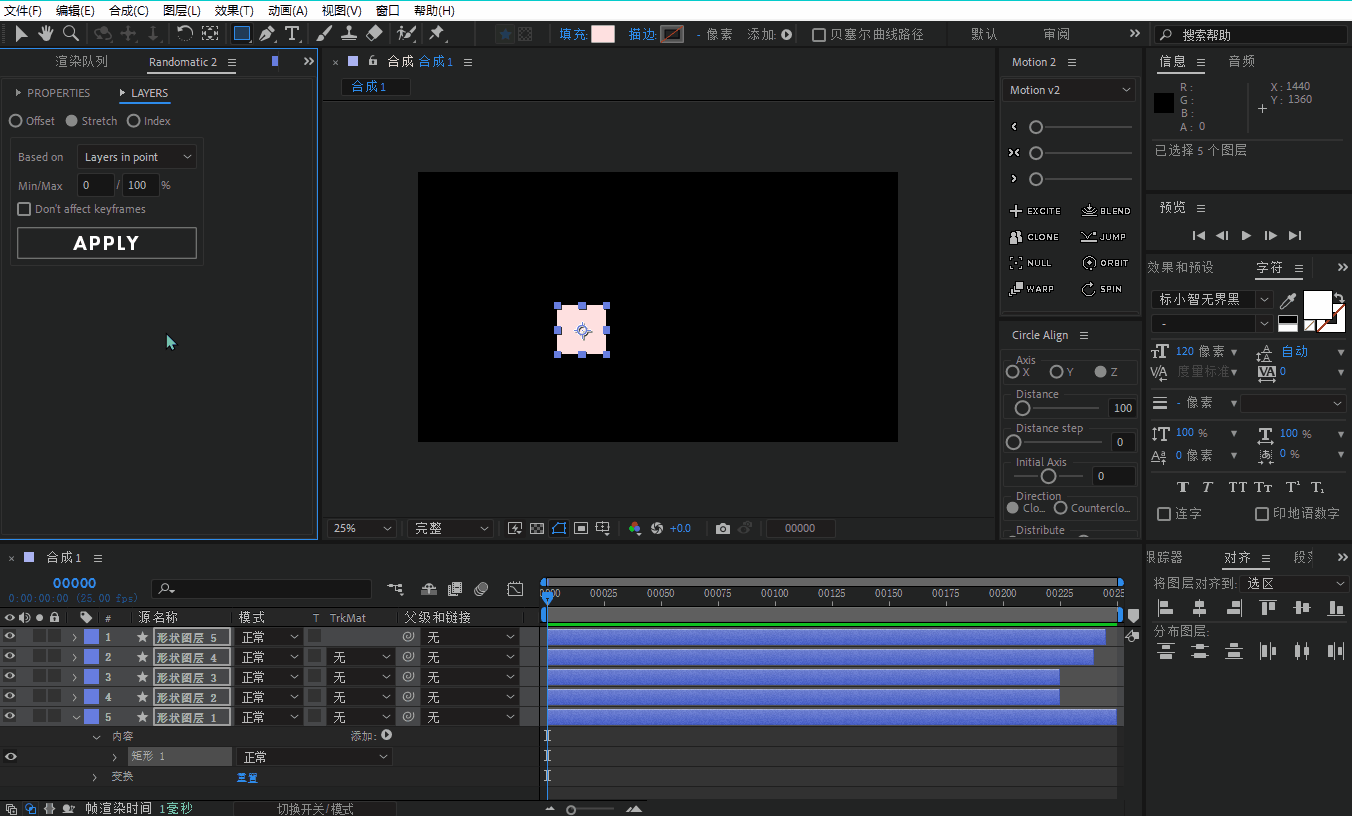This screenshot has width=1352, height=816.
Task: Select the Y axis in Circle Align
Action: click(1056, 372)
